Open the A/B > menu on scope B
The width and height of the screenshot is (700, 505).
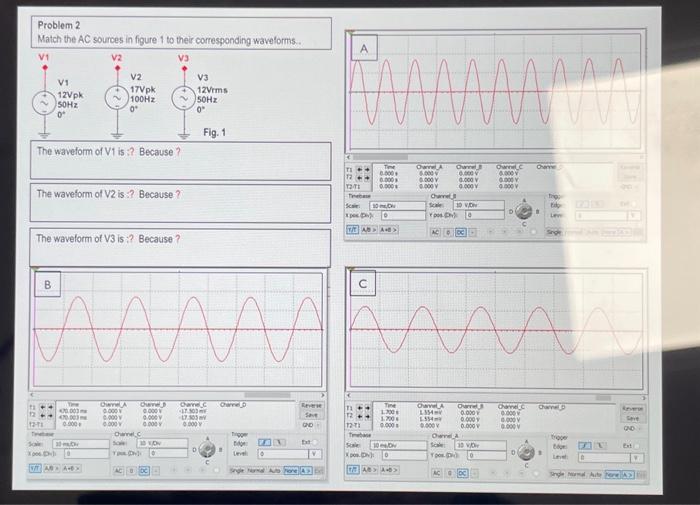pos(53,468)
